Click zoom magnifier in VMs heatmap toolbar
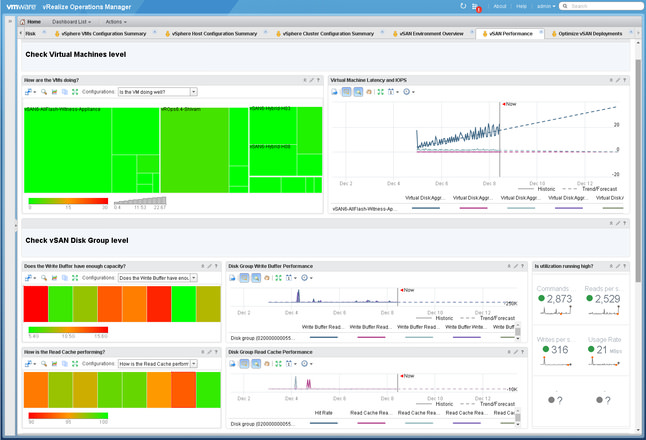Viewport: 646px width, 440px height. tap(44, 91)
